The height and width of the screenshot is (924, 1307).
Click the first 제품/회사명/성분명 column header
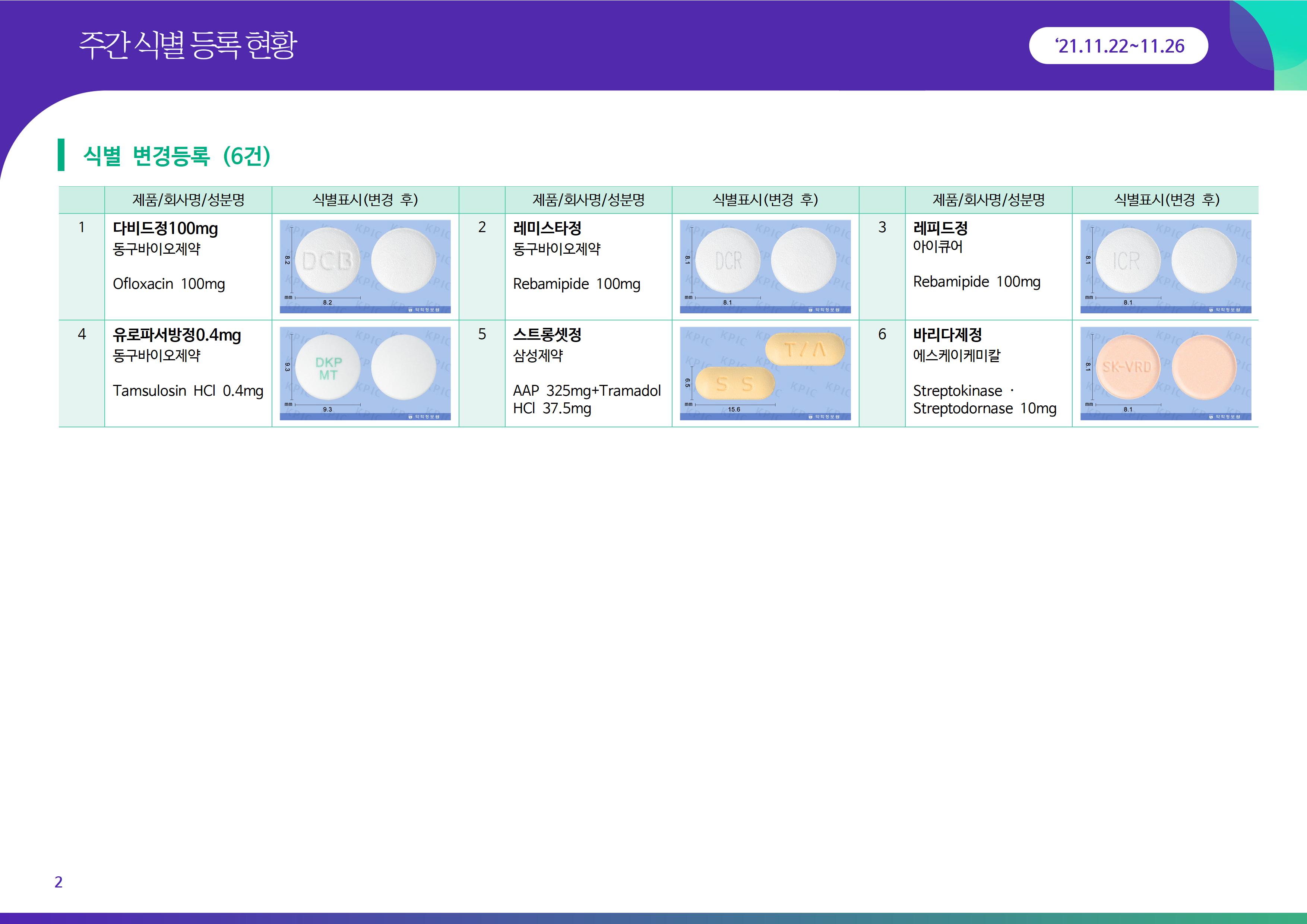(x=188, y=200)
